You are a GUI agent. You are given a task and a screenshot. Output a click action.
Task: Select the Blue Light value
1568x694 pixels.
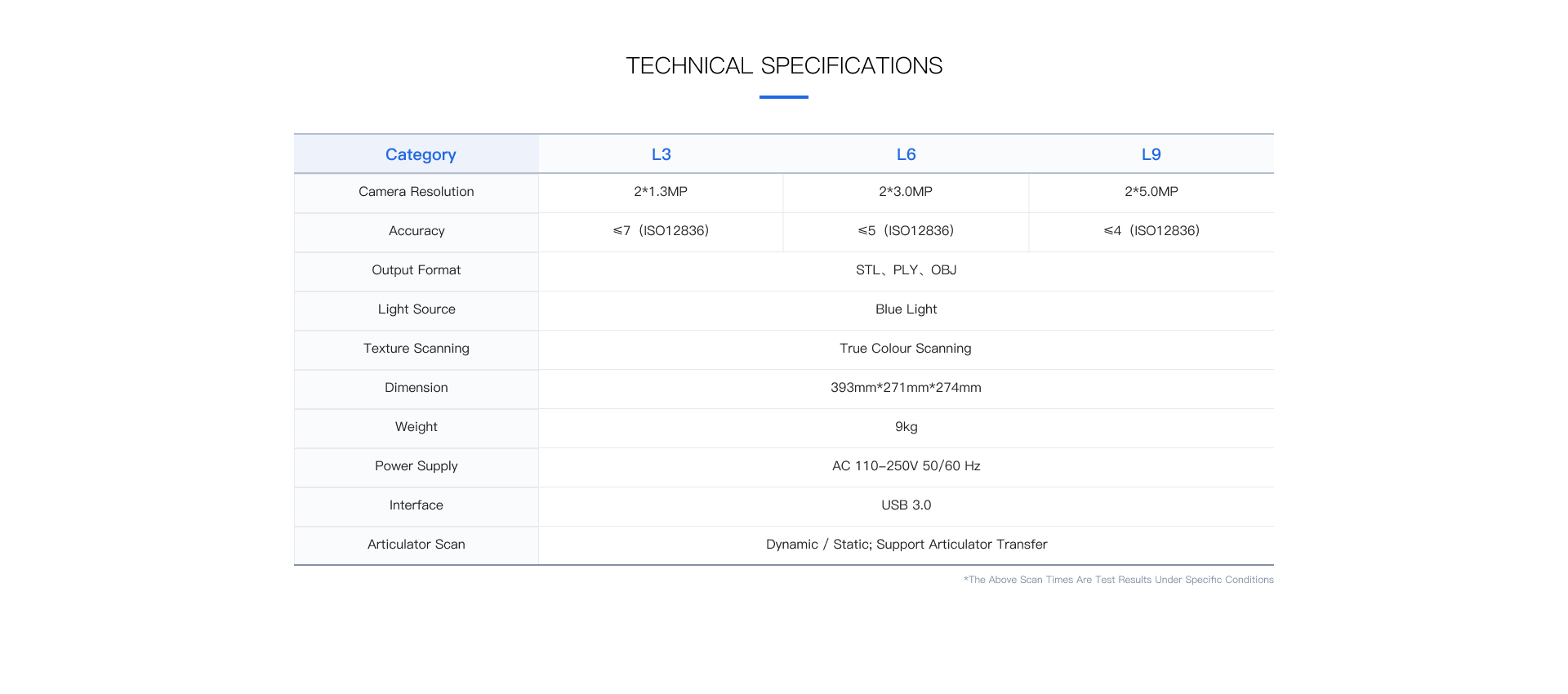pyautogui.click(x=906, y=309)
